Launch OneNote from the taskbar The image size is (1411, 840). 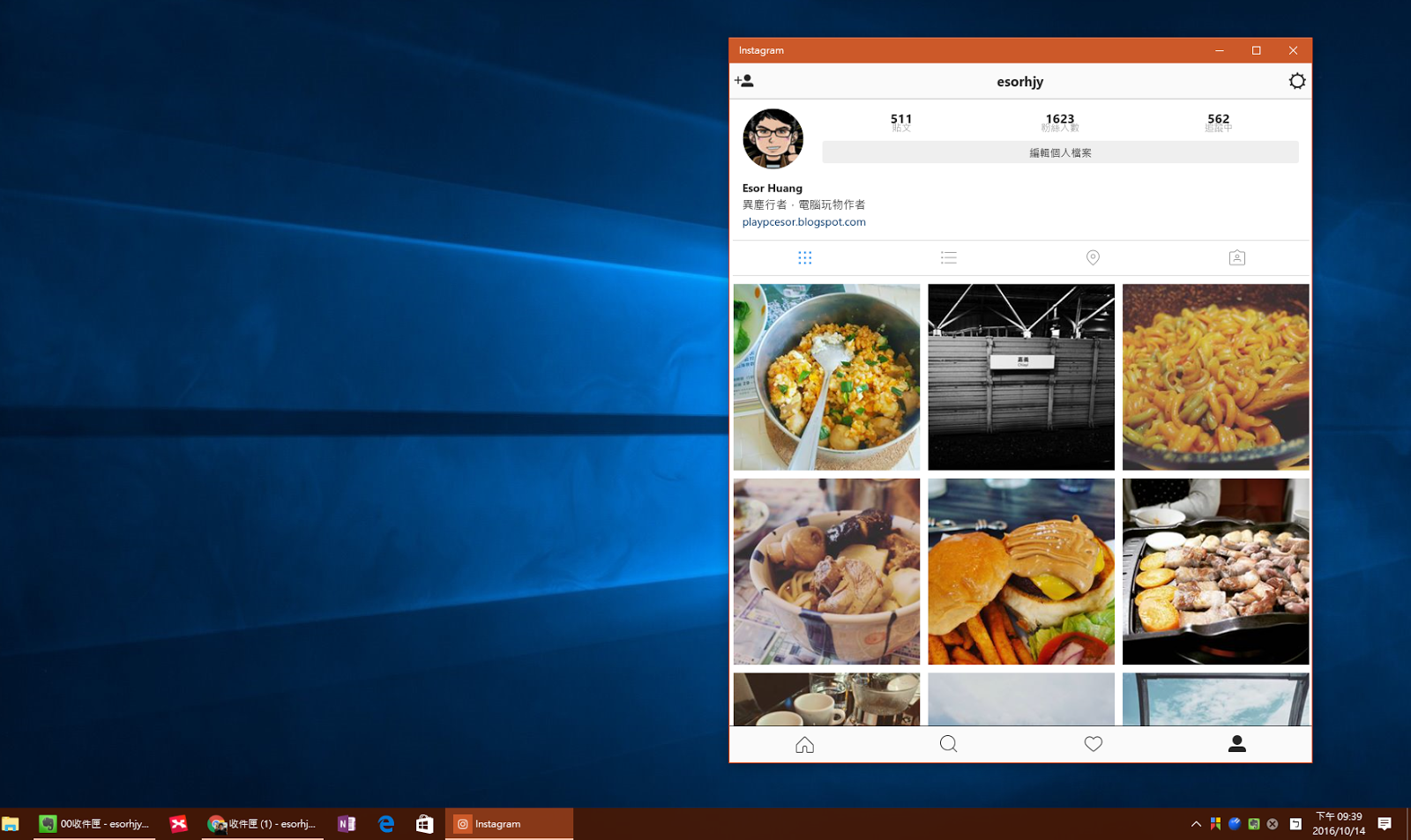[x=347, y=824]
